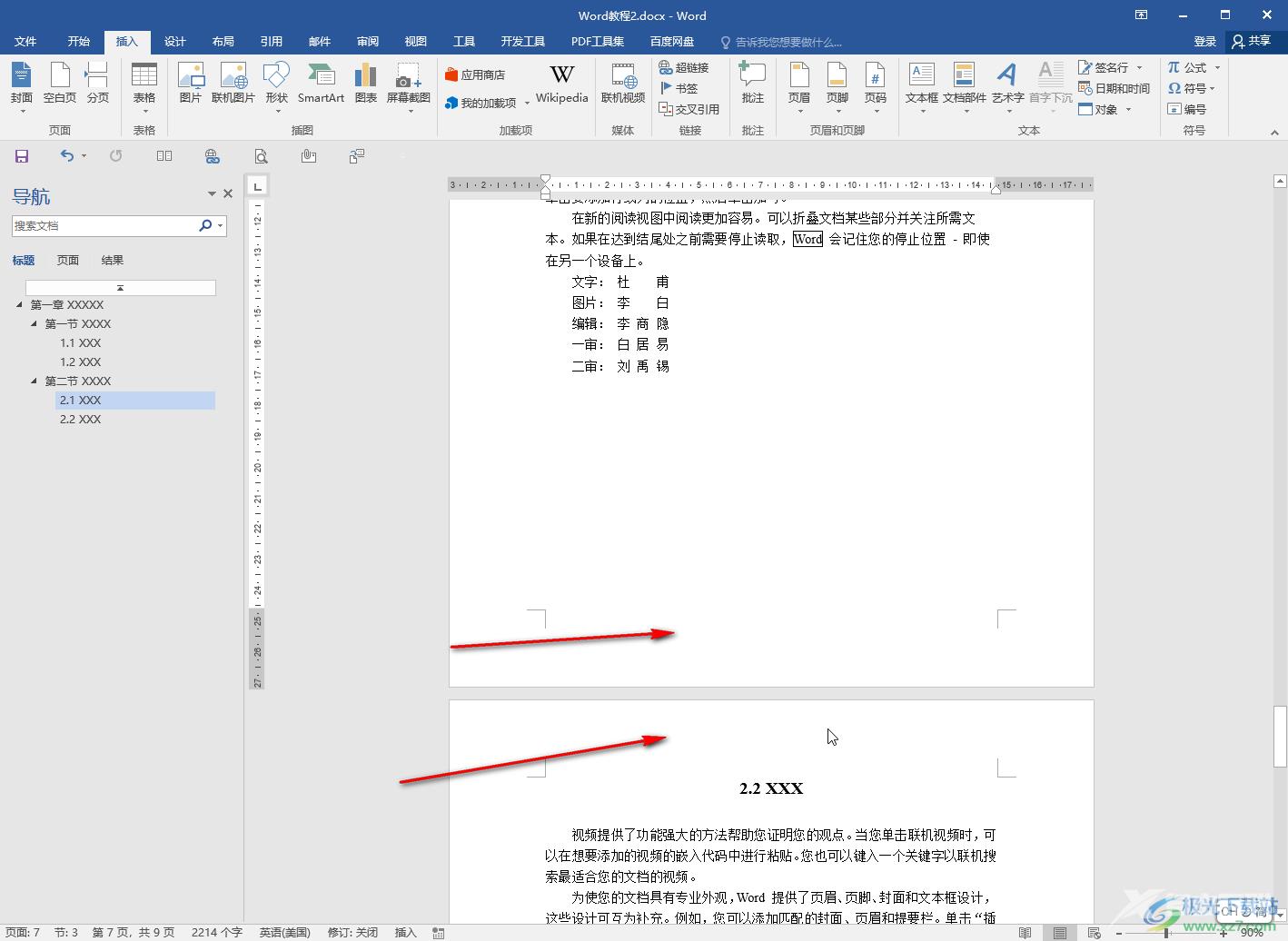1288x941 pixels.
Task: Save the document from quick access toolbar
Action: point(22,156)
